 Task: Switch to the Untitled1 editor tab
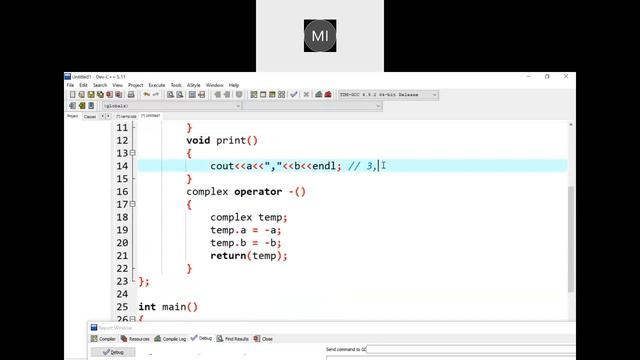tap(151, 116)
